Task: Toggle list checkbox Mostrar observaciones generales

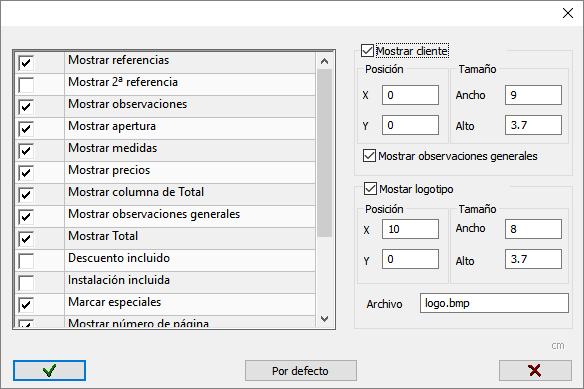Action: pos(26,216)
